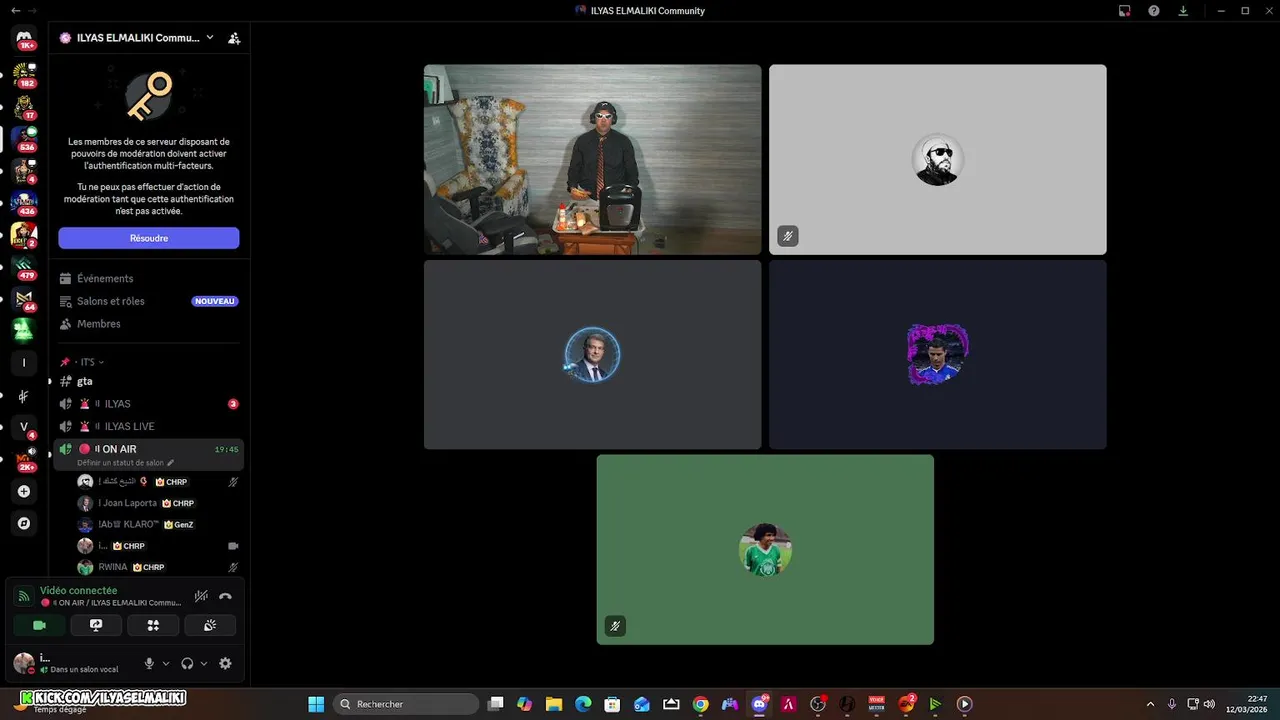Click the NOUVEAU badge beside Salons et rôles
The height and width of the screenshot is (720, 1280).
[215, 301]
